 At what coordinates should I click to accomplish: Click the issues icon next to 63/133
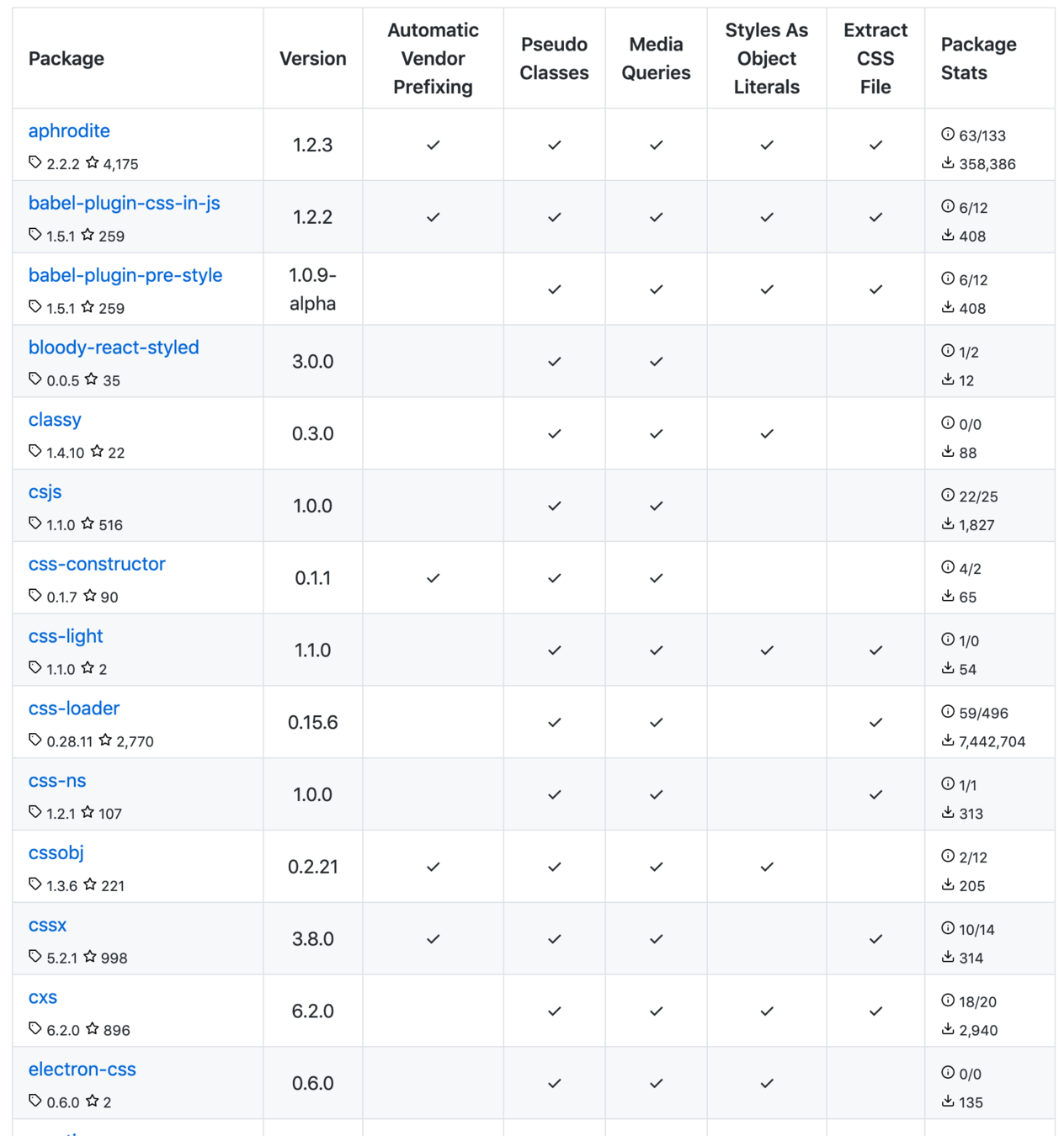point(948,134)
